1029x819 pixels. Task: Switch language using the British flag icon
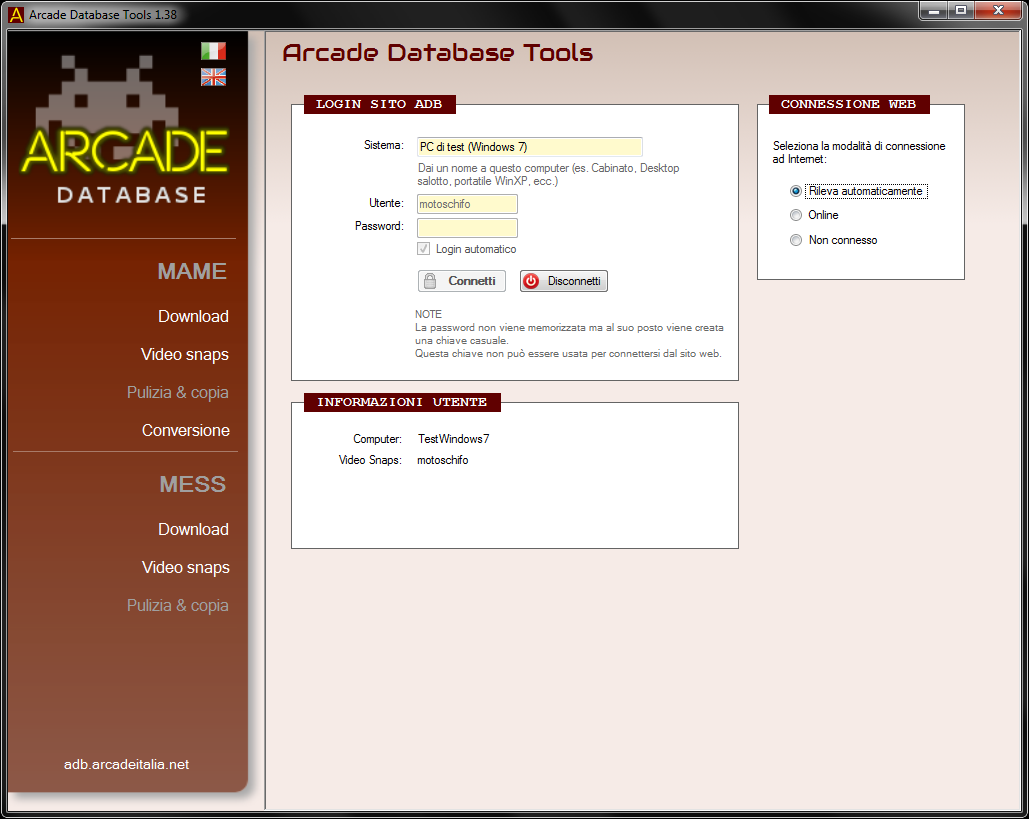pos(213,77)
